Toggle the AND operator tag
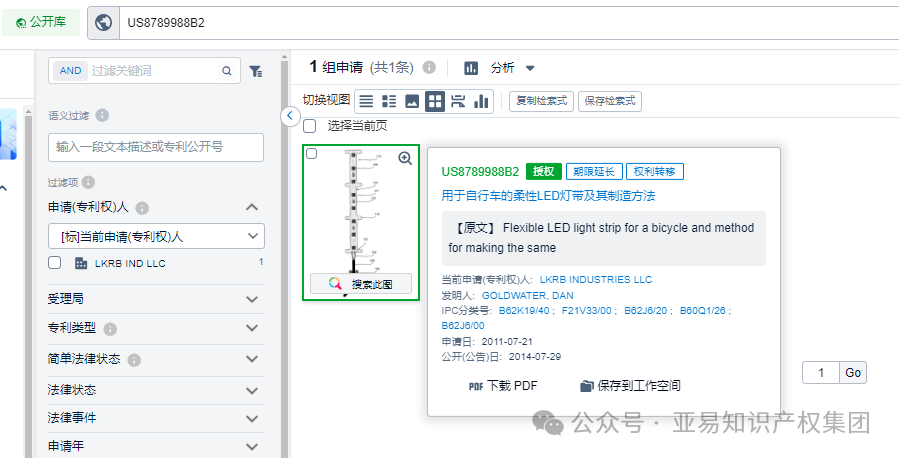The image size is (899, 458). (71, 71)
